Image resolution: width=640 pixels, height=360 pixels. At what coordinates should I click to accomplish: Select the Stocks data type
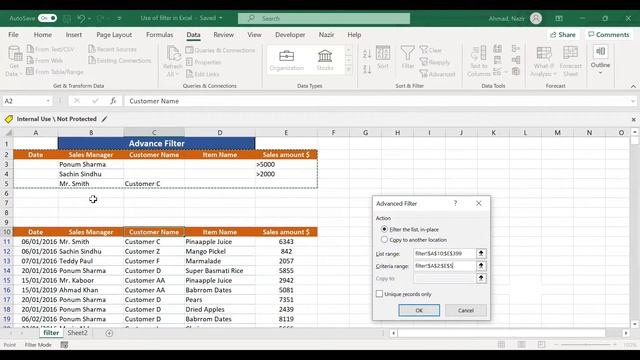[325, 60]
